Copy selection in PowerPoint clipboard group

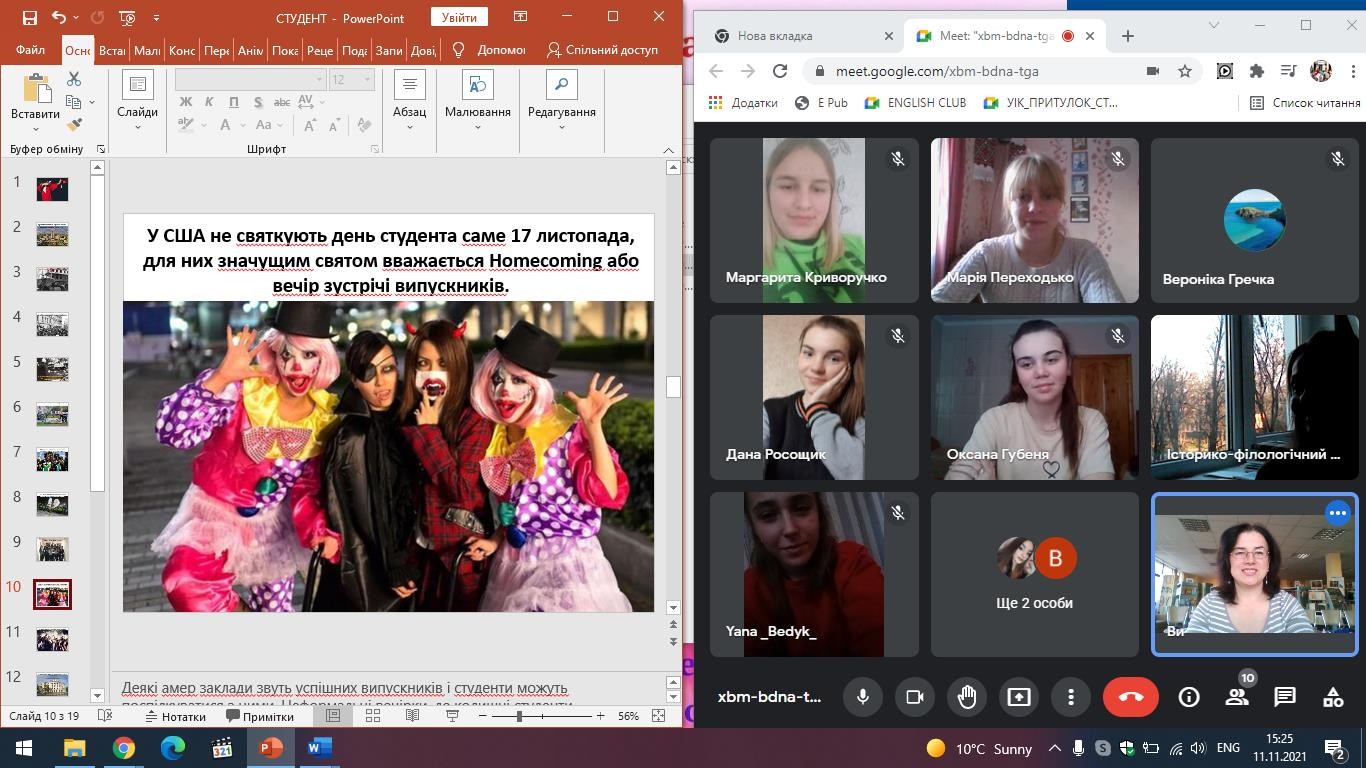[x=73, y=102]
